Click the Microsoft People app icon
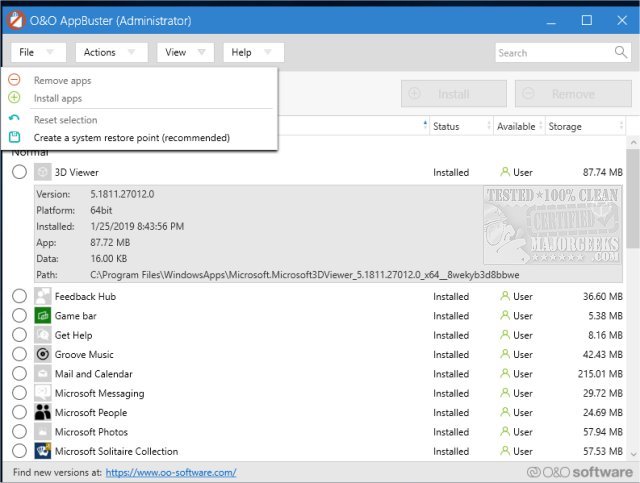The height and width of the screenshot is (483, 640). point(43,412)
